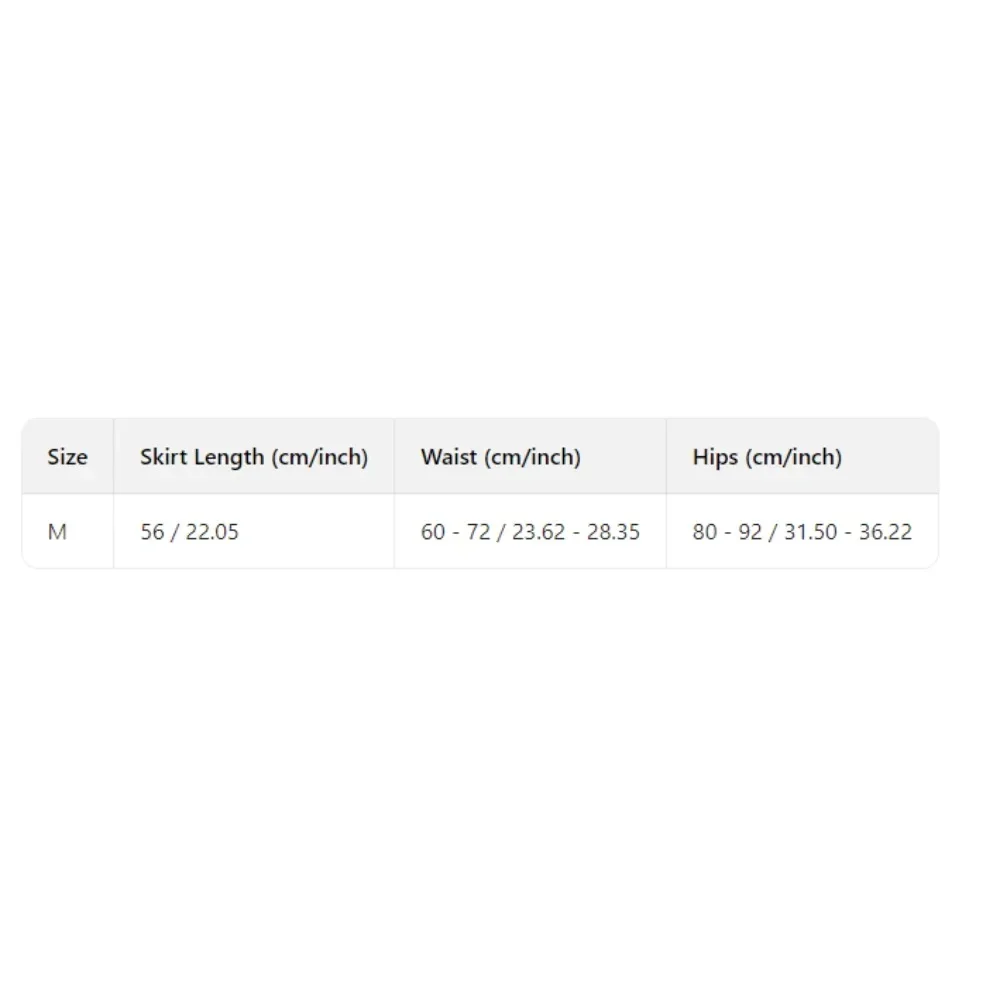Viewport: 1000px width, 1000px height.
Task: Click the slash in the waist measurement
Action: click(502, 532)
